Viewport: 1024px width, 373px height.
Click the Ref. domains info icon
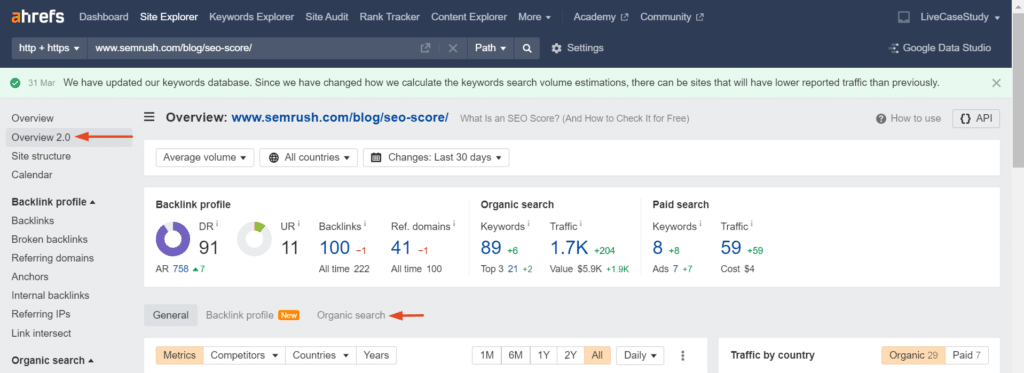coord(454,224)
